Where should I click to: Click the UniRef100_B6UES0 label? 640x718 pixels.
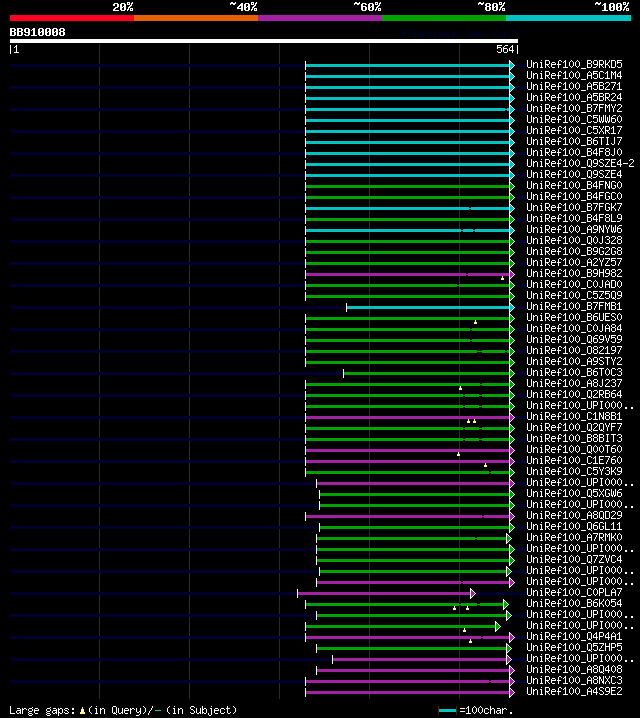point(574,317)
